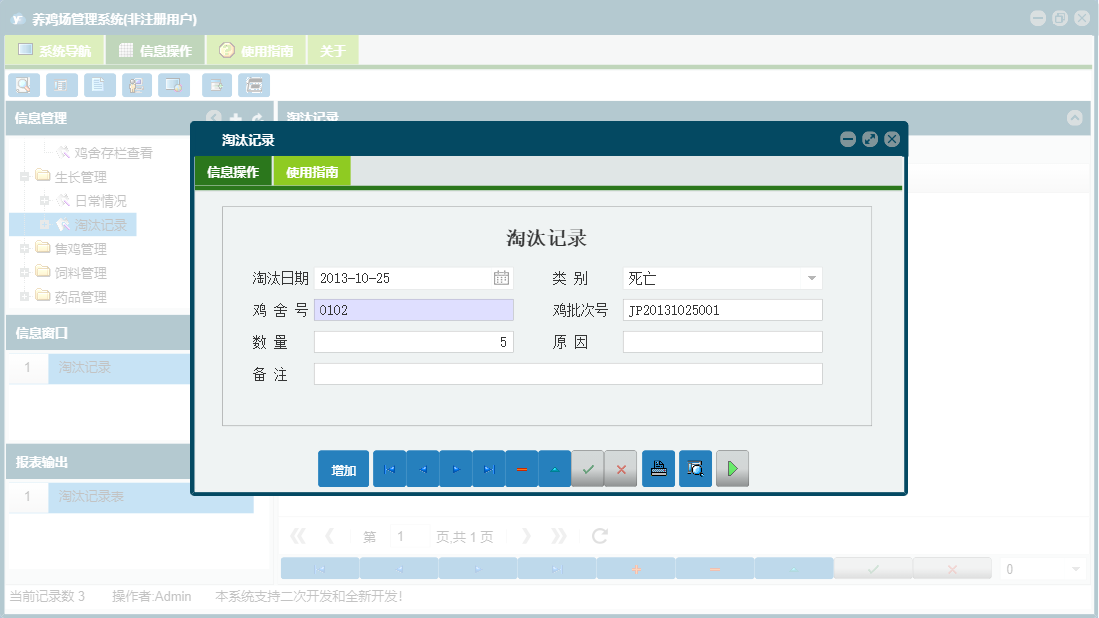Click the printer icon in the dialog

pyautogui.click(x=658, y=468)
